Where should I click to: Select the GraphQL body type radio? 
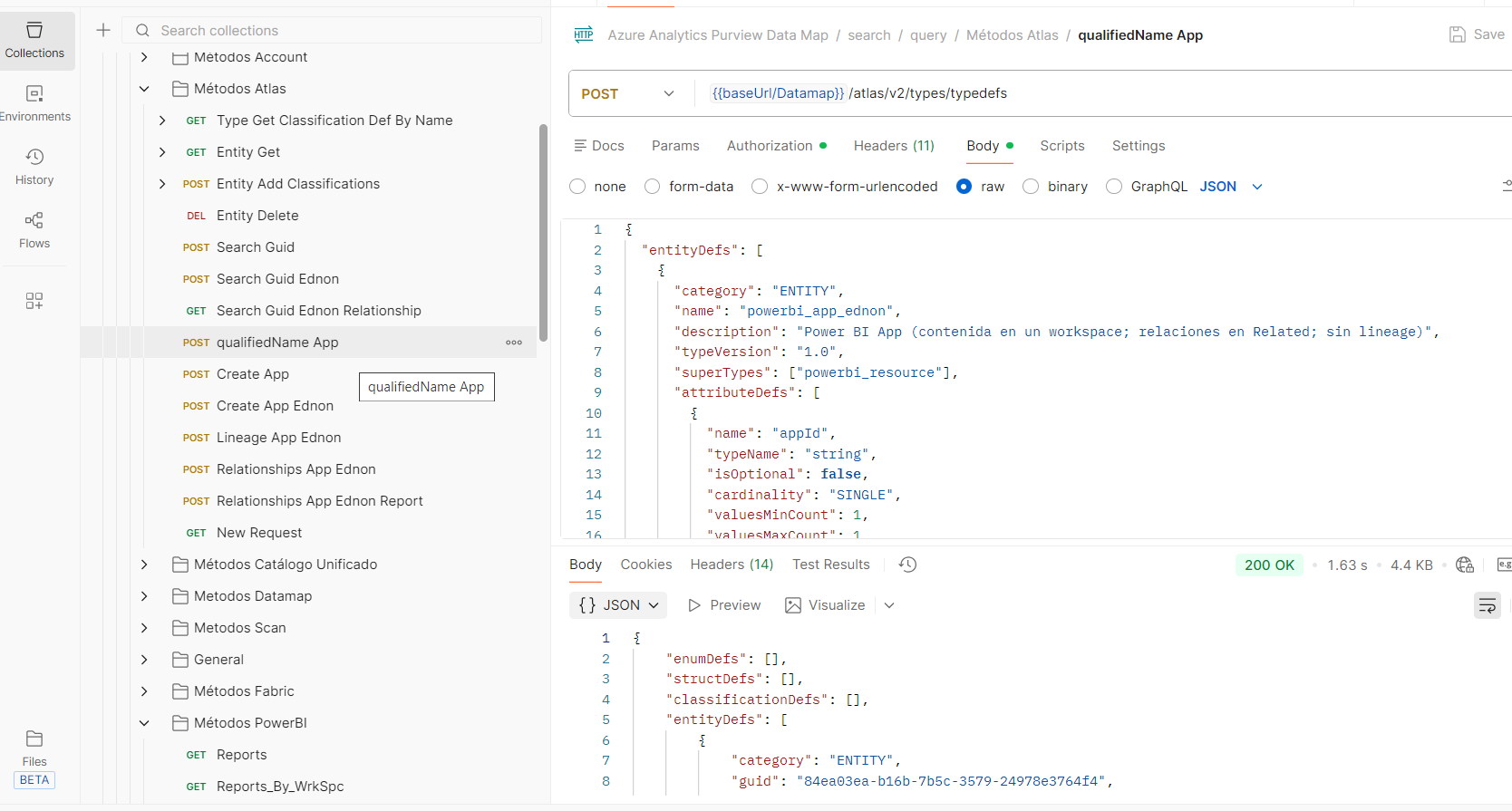click(x=1114, y=187)
